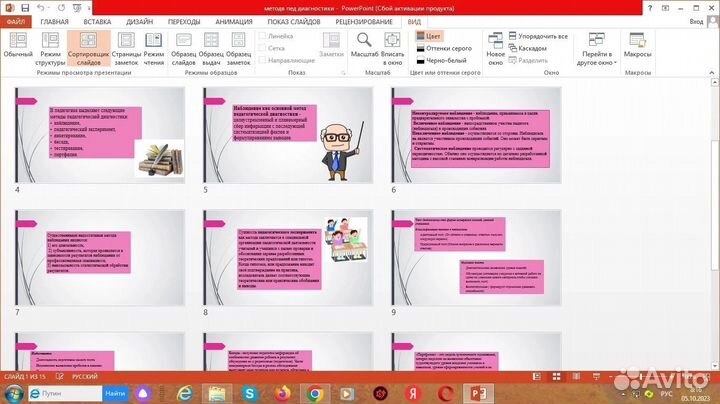The height and width of the screenshot is (404, 720).
Task: Click spell check icon in status bar
Action: 59,376
